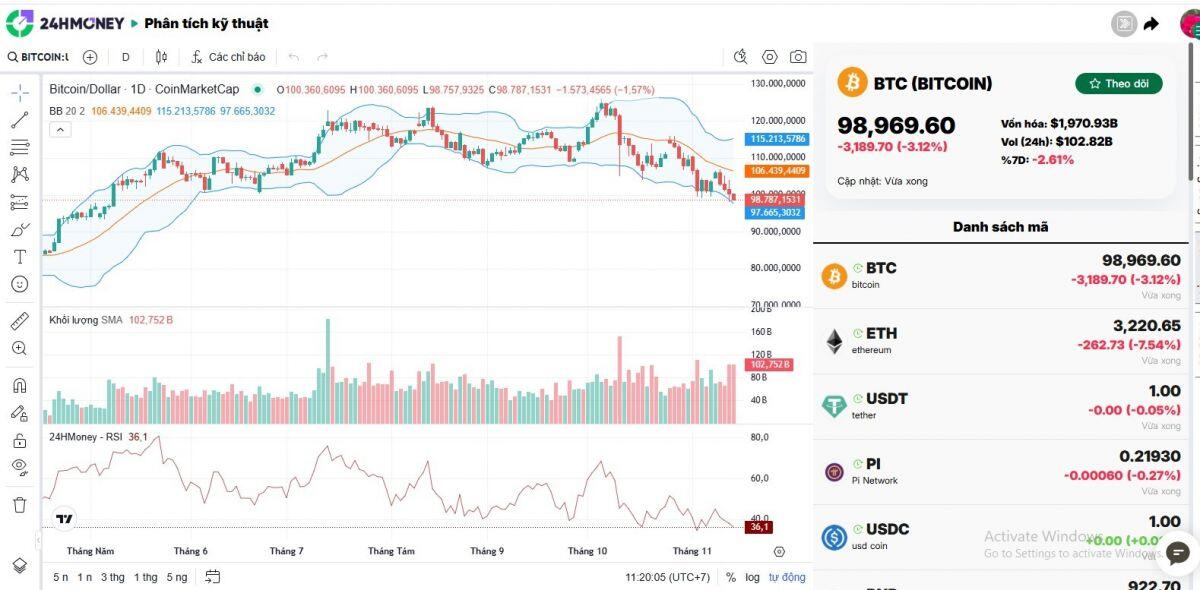The width and height of the screenshot is (1200, 590).
Task: Select the trend line drawing tool
Action: (x=19, y=120)
